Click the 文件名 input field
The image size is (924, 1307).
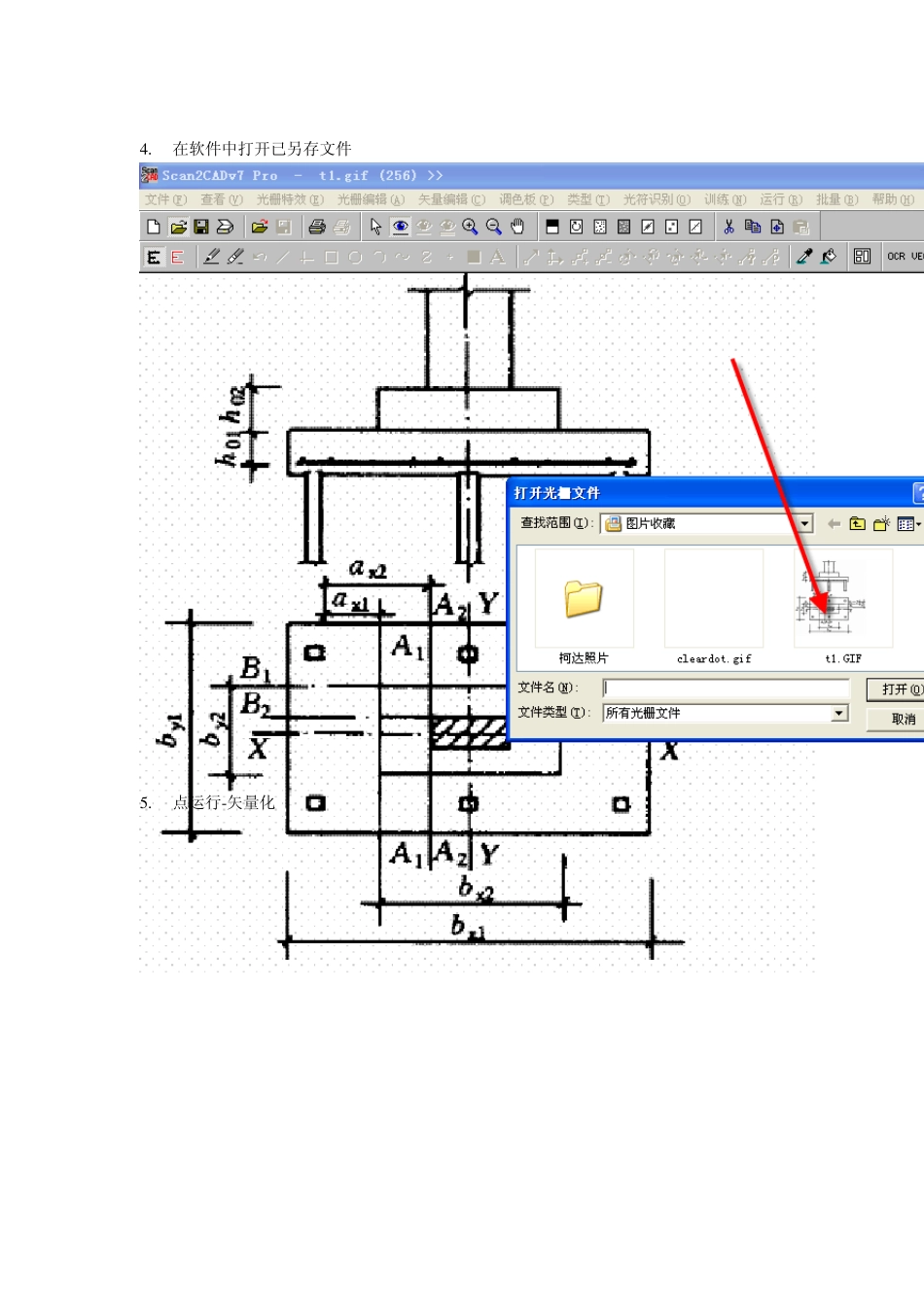point(726,688)
